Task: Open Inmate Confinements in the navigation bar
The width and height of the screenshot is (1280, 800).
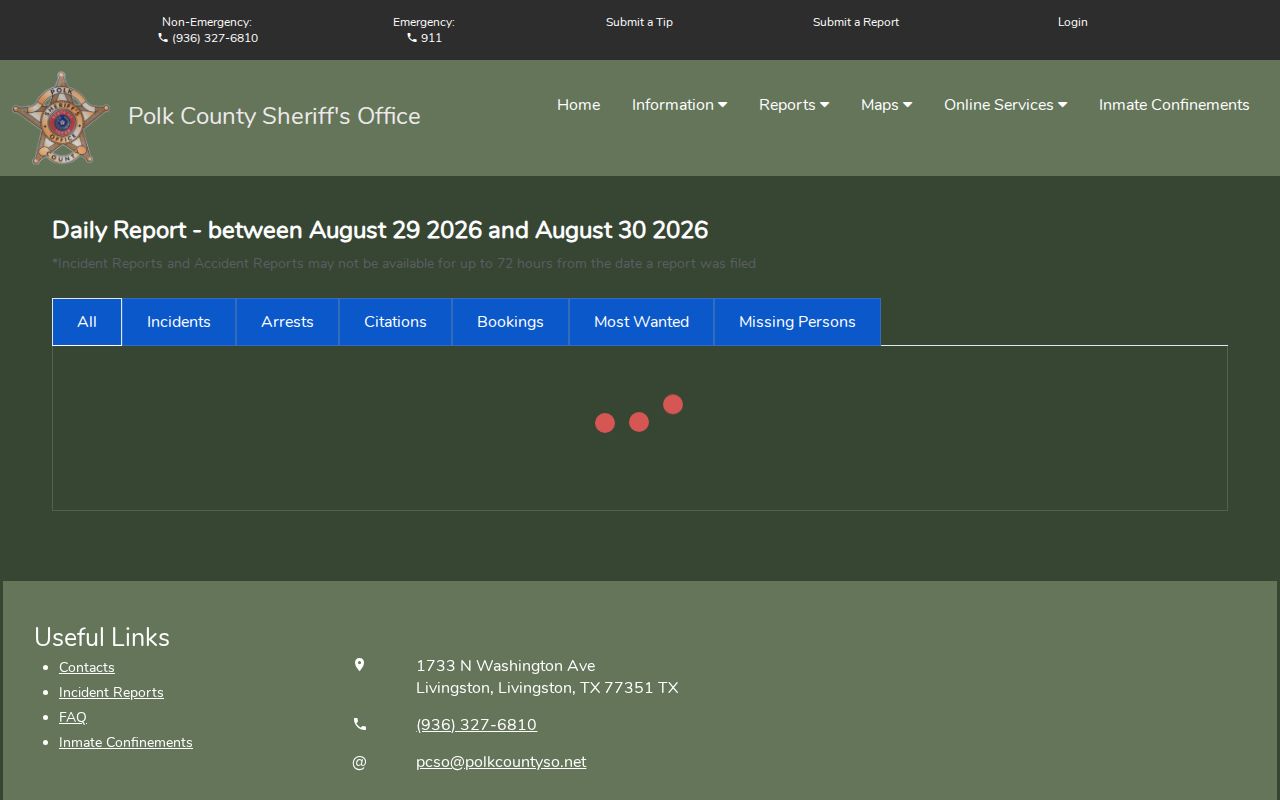Action: pos(1174,105)
